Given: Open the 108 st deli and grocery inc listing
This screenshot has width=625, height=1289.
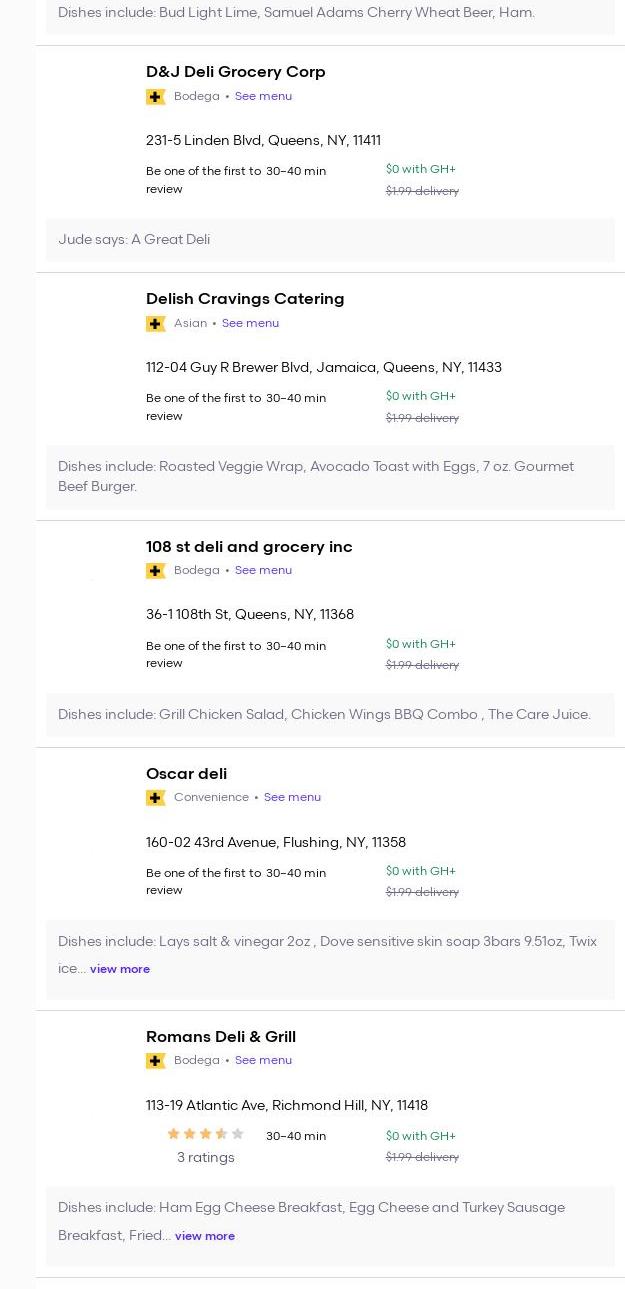Looking at the screenshot, I should (249, 547).
